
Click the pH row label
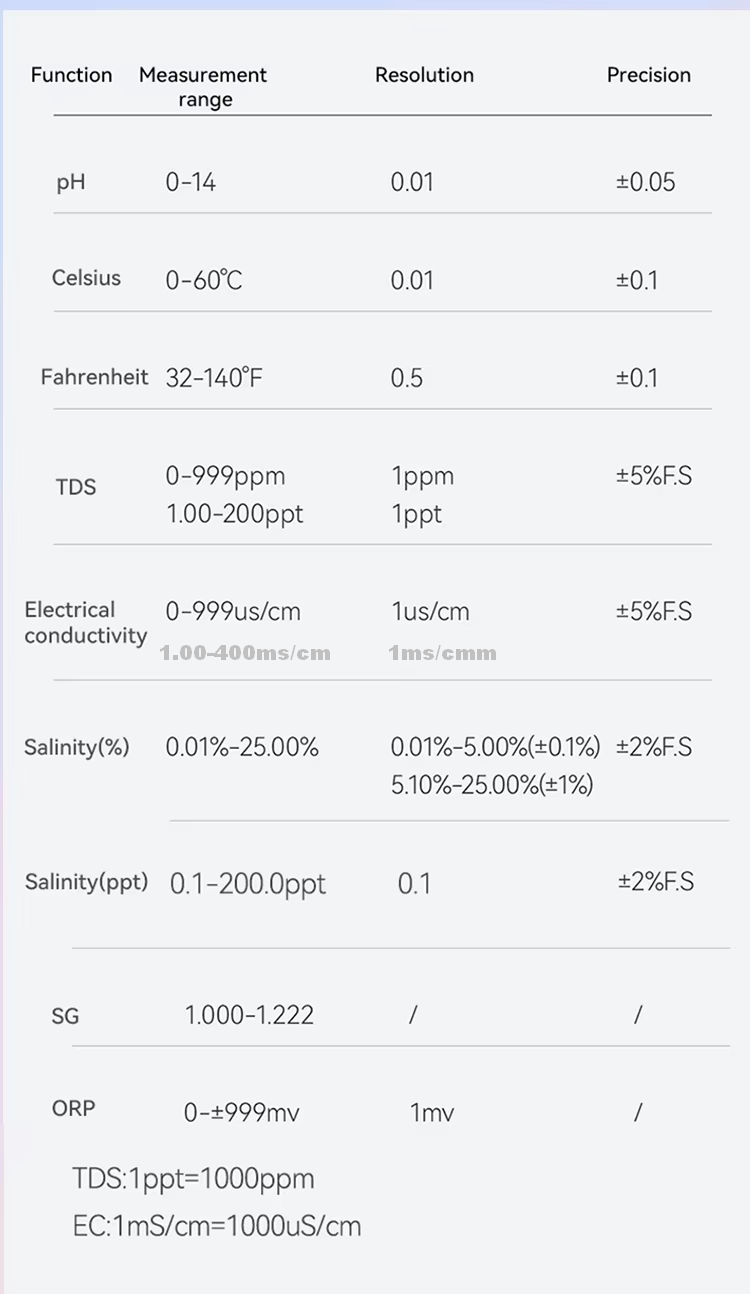pyautogui.click(x=71, y=183)
